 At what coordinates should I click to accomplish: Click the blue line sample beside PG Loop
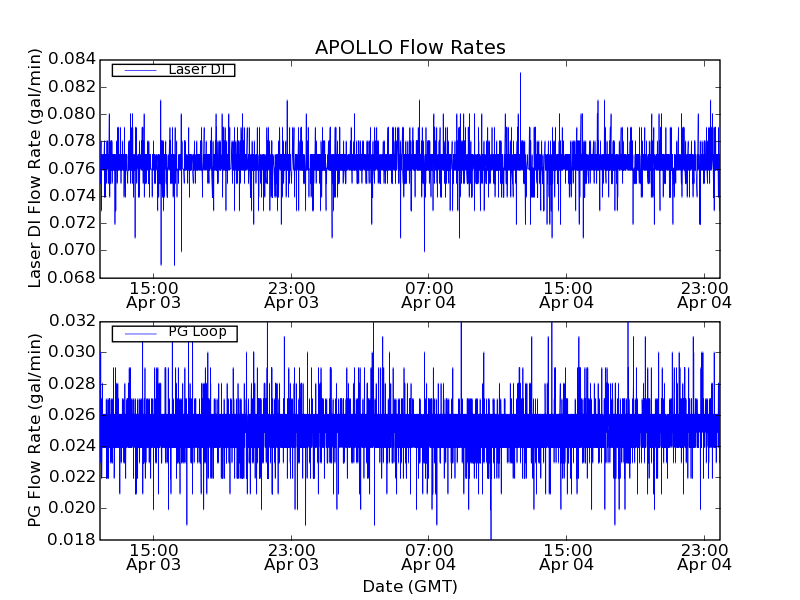[140, 334]
